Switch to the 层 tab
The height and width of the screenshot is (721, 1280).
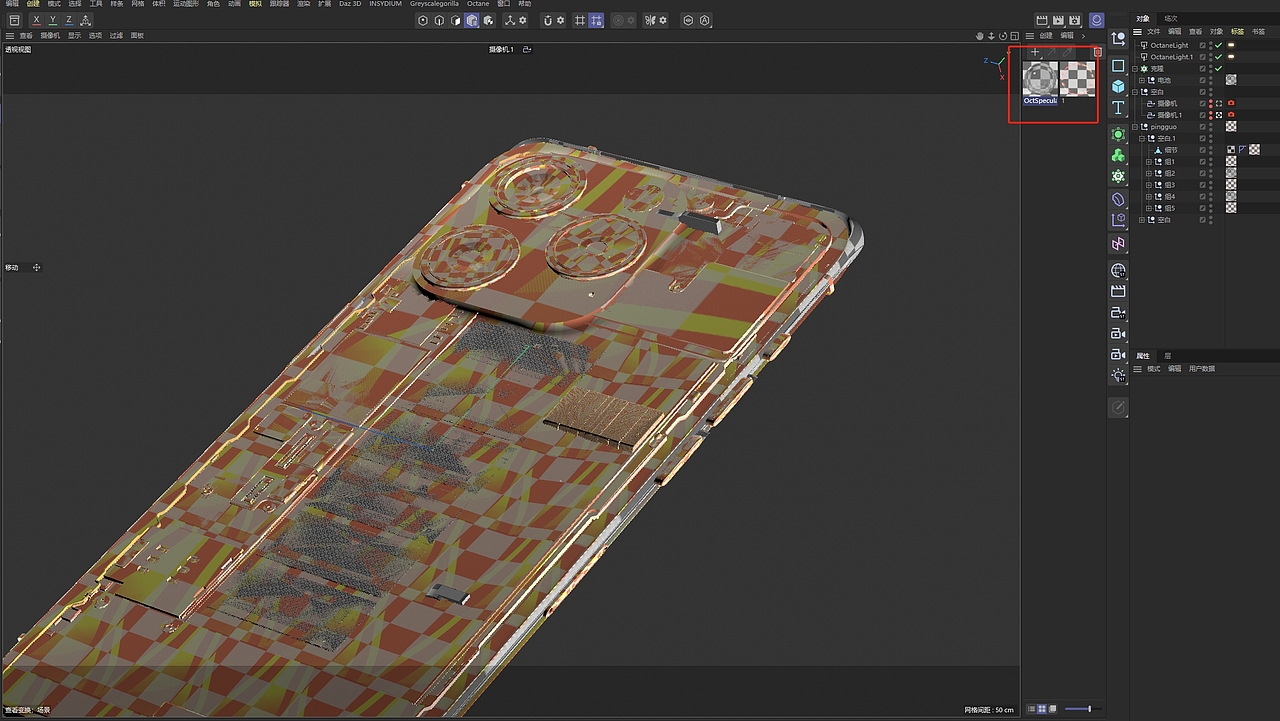[1167, 356]
